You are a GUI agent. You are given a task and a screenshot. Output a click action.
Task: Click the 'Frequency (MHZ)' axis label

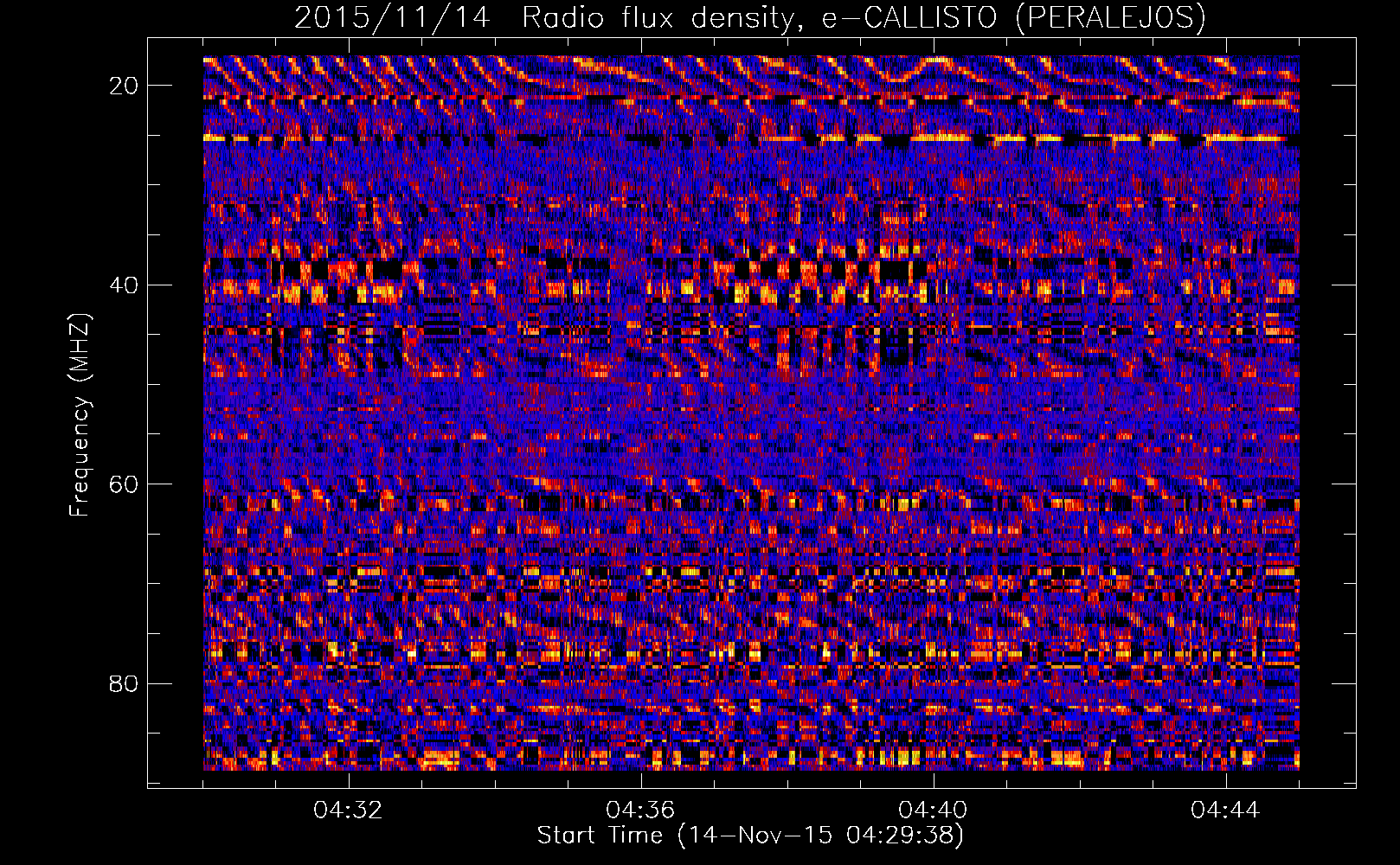pos(80,415)
